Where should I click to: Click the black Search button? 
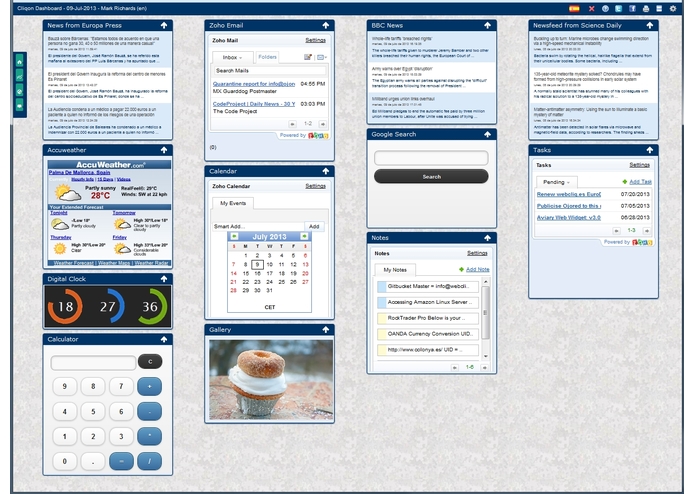tap(431, 176)
